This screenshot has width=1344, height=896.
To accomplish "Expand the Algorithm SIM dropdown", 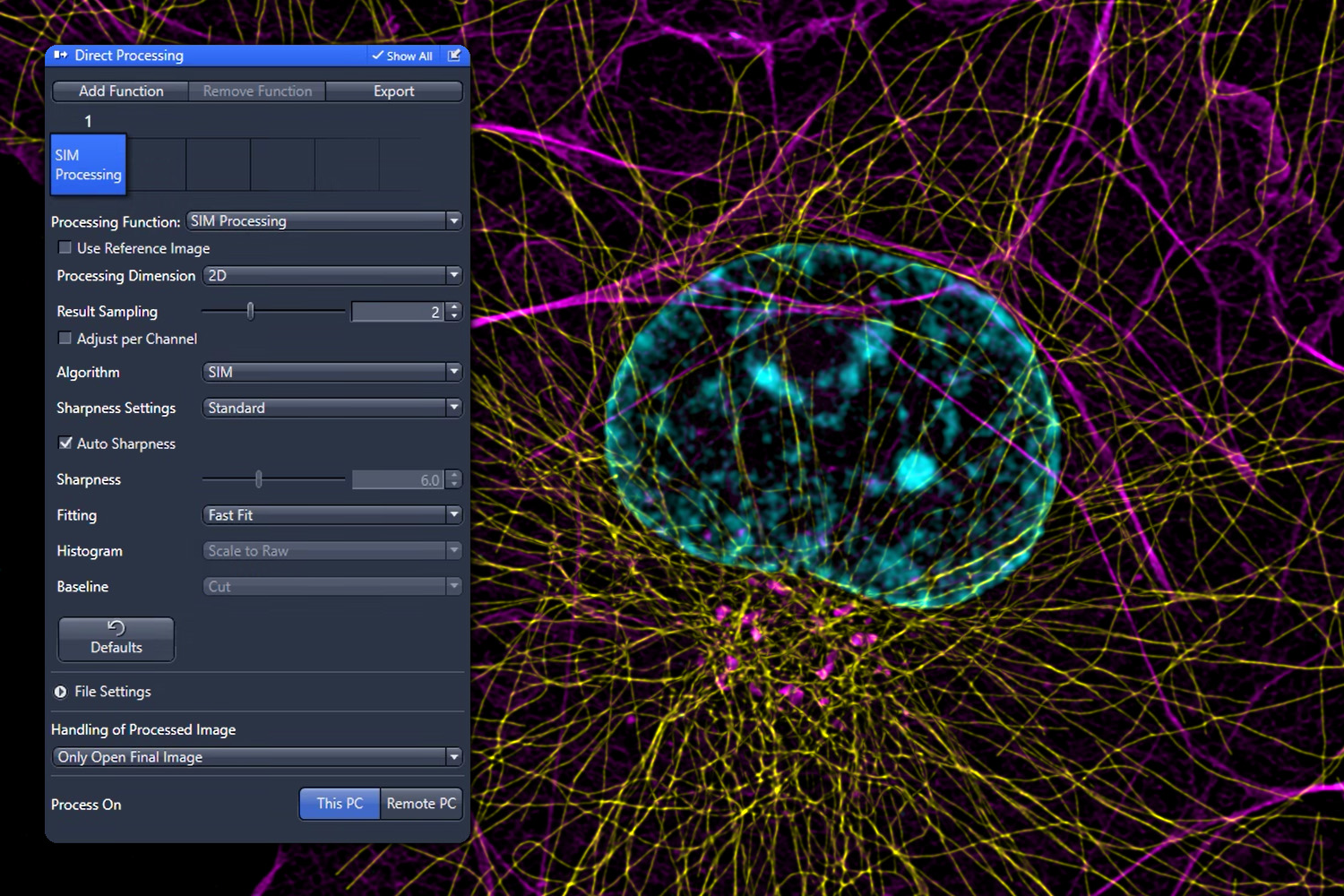I will [x=332, y=372].
